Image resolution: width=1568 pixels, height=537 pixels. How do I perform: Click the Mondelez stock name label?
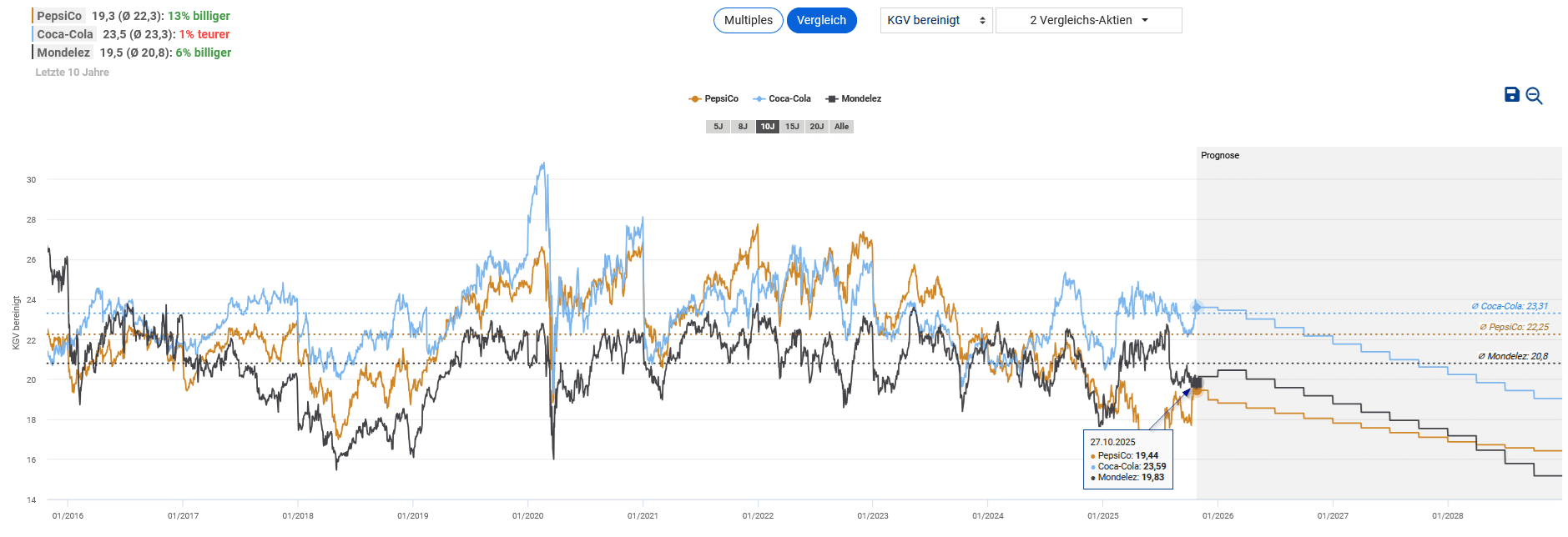pyautogui.click(x=63, y=53)
